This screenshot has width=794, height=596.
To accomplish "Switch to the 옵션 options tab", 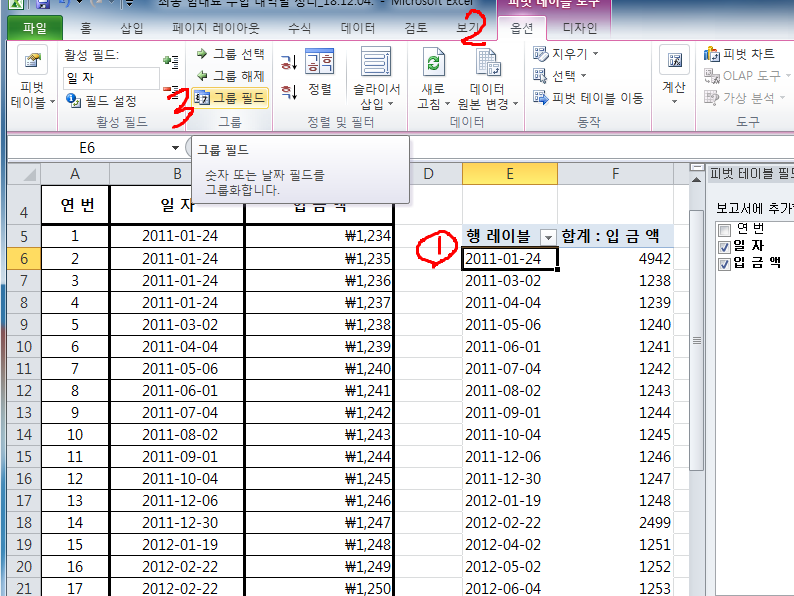I will tap(522, 28).
